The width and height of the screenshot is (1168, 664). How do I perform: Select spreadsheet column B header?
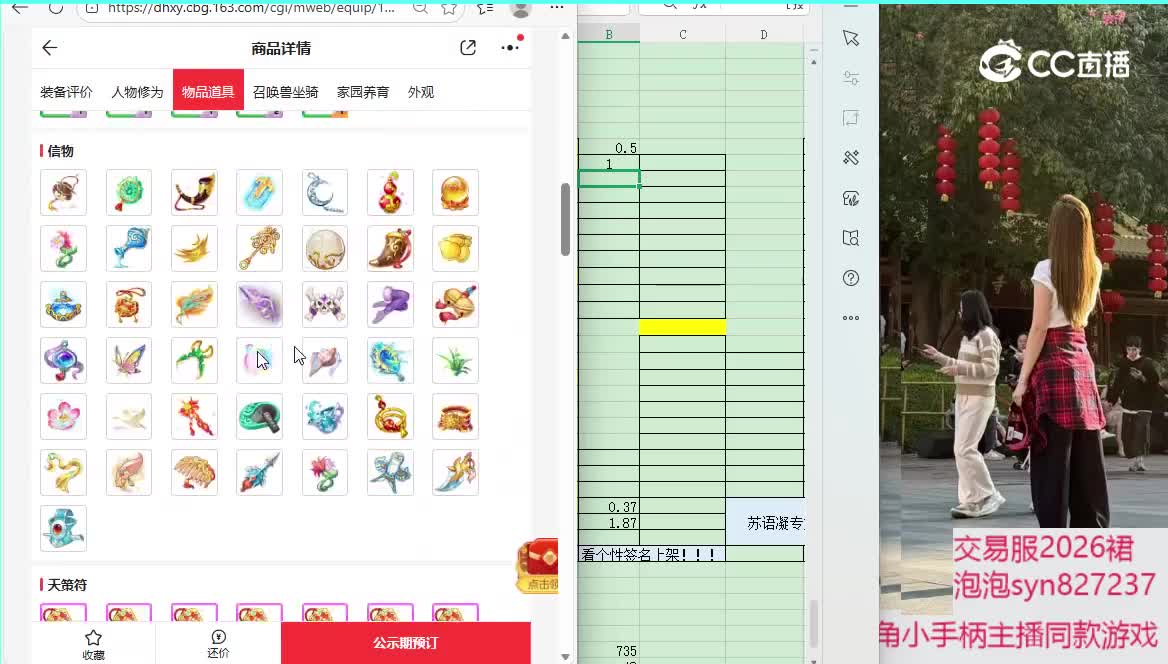coord(609,34)
